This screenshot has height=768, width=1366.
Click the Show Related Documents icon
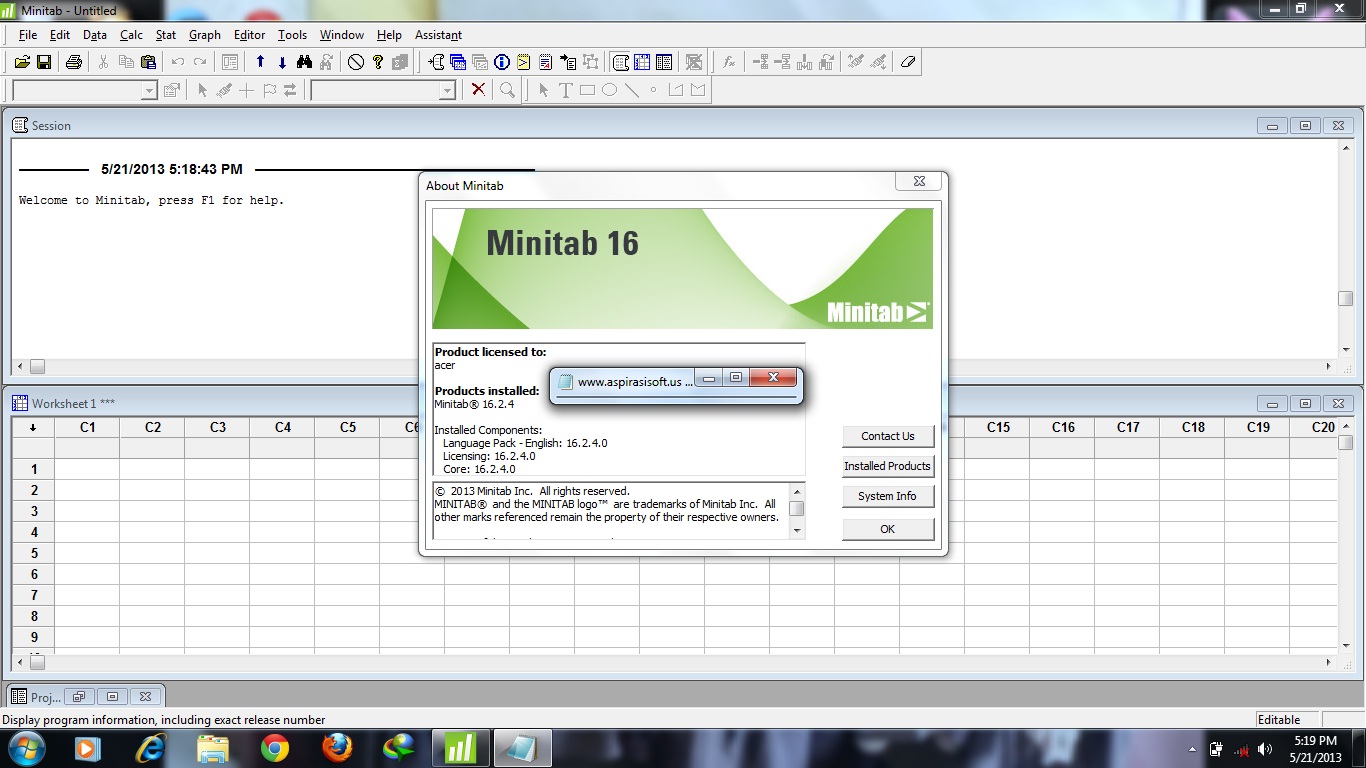tap(568, 62)
